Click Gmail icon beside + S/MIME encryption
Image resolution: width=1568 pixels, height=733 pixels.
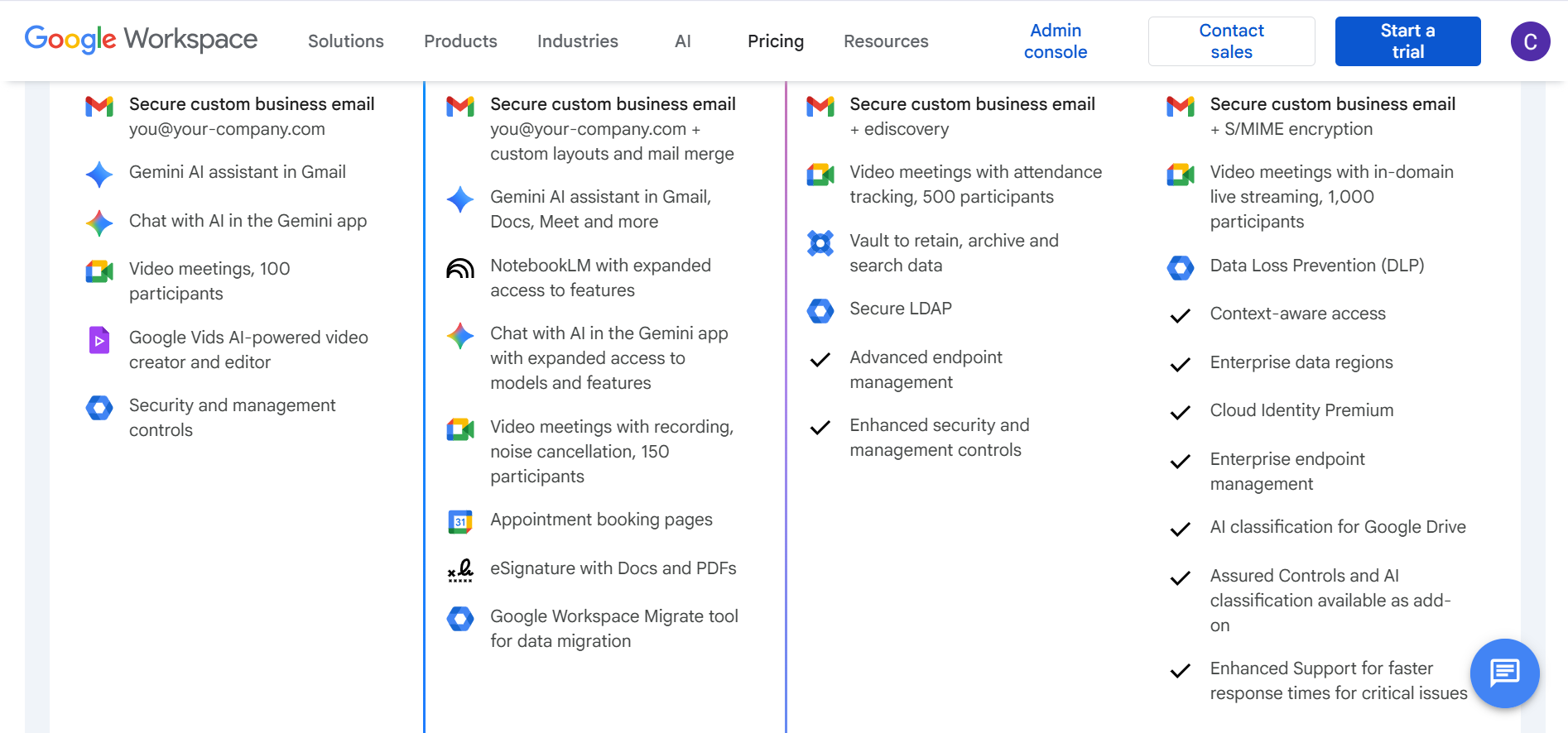pyautogui.click(x=1181, y=106)
